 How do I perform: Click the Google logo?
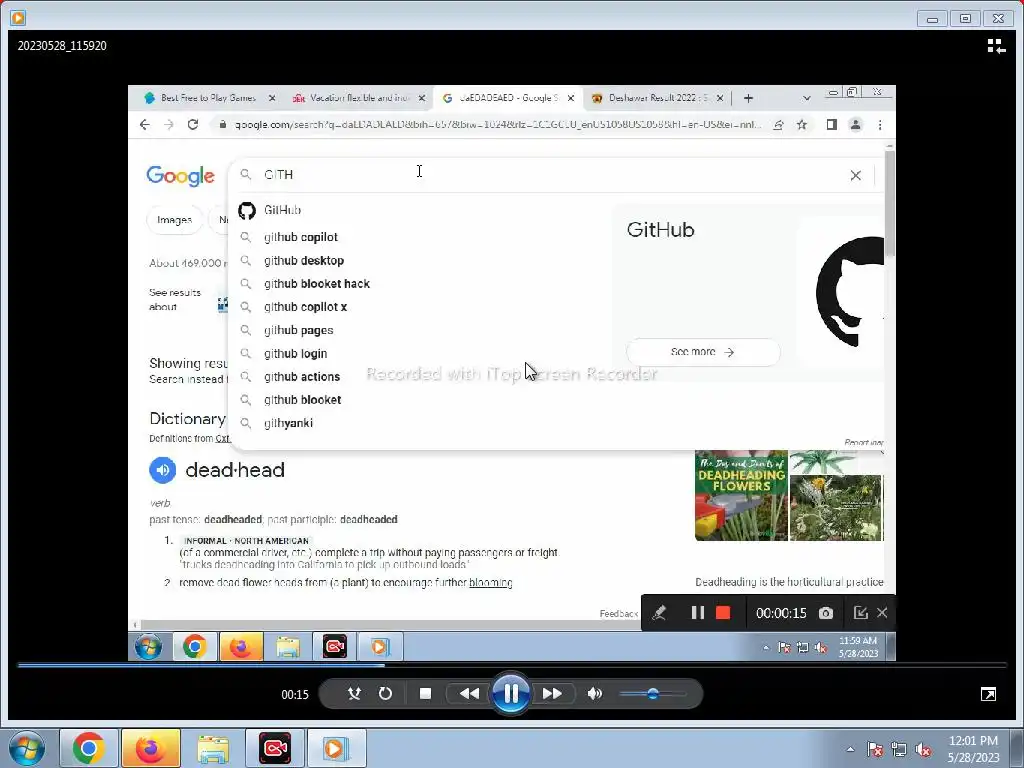click(180, 175)
